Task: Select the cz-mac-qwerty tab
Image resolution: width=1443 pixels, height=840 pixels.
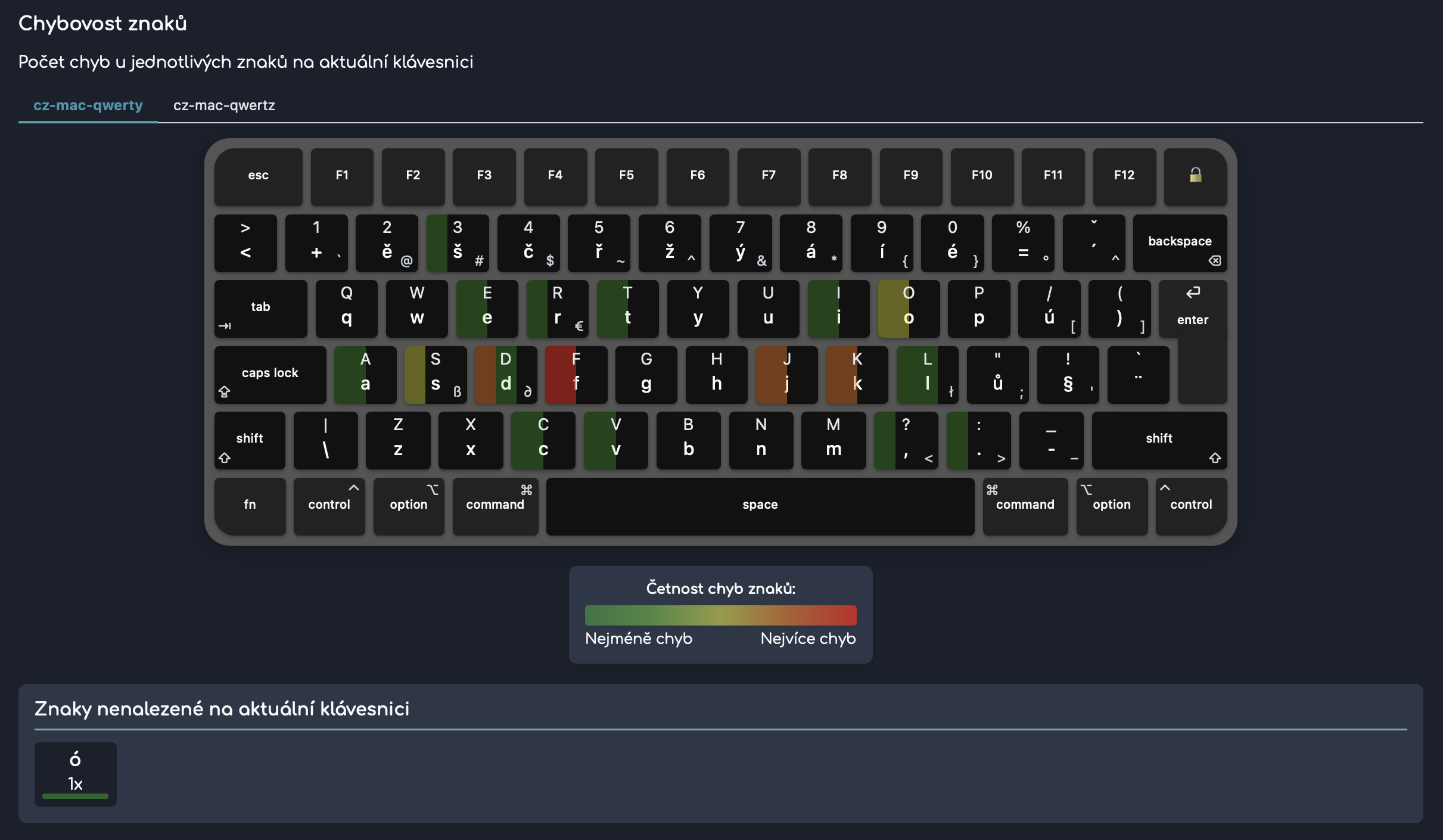Action: tap(88, 105)
